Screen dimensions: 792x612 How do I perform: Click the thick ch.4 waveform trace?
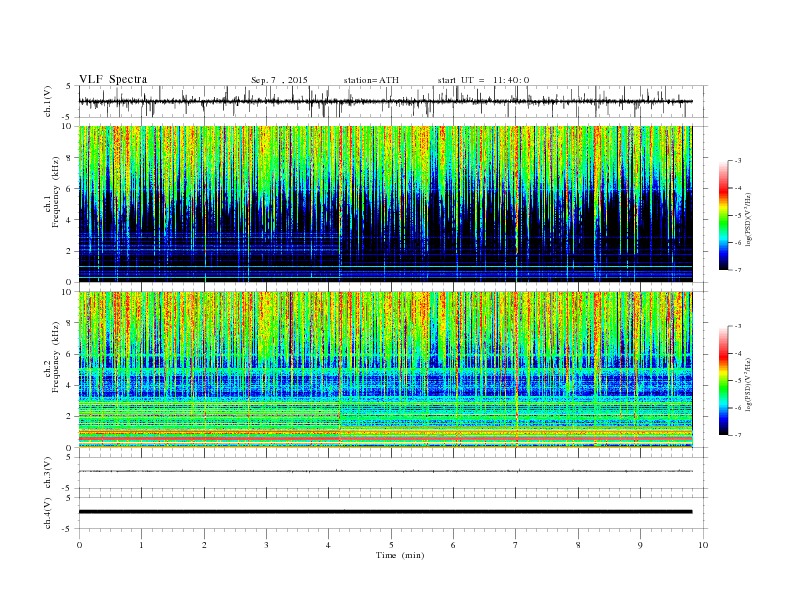coord(385,512)
